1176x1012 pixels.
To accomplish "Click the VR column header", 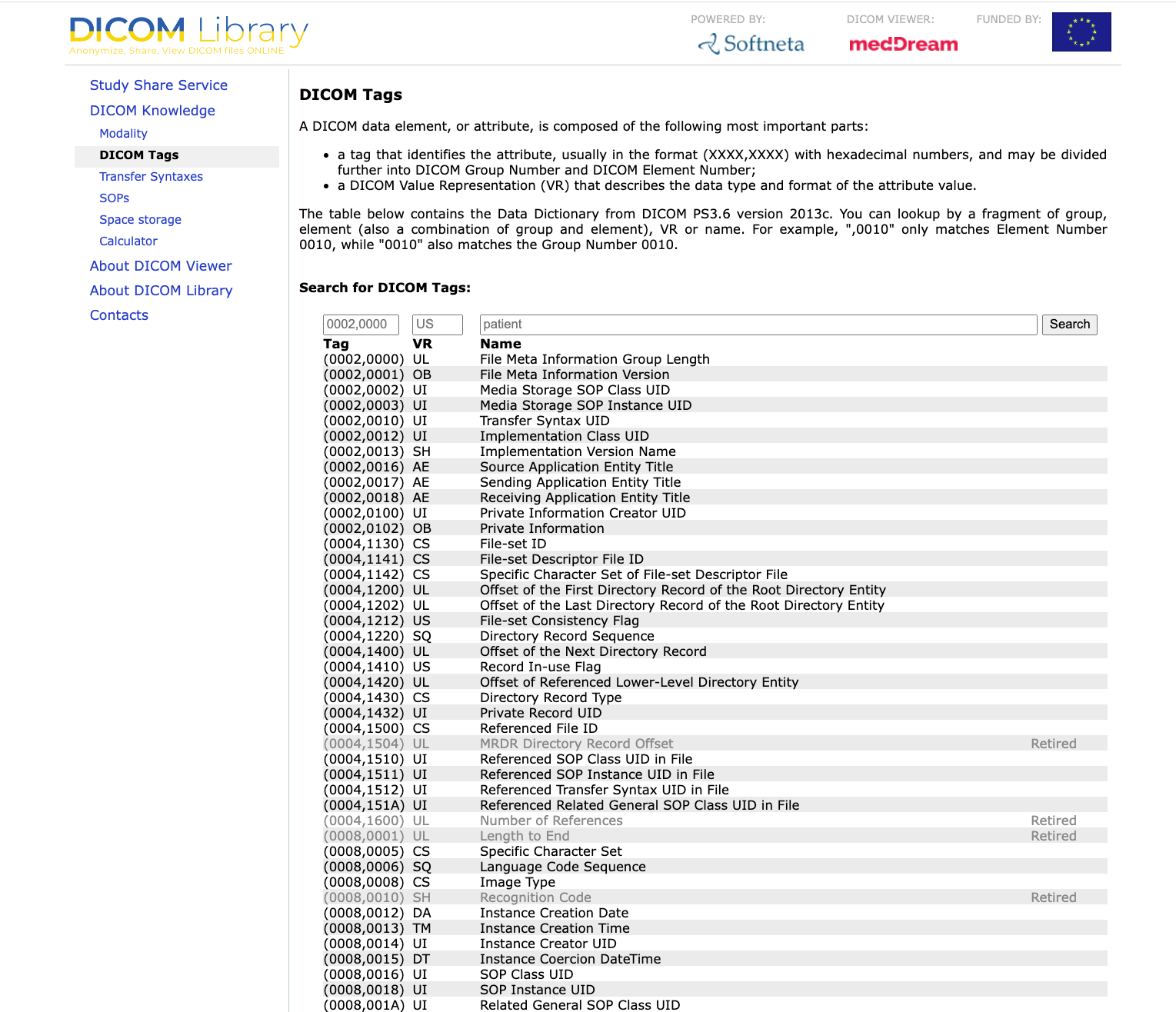I will click(x=422, y=344).
